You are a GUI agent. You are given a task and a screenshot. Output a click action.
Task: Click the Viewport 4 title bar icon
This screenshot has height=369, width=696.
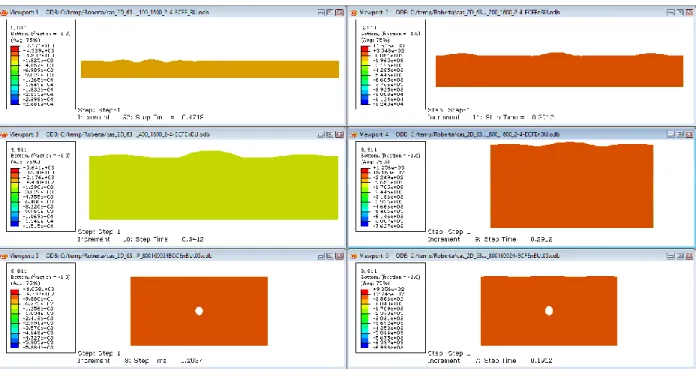[x=354, y=134]
